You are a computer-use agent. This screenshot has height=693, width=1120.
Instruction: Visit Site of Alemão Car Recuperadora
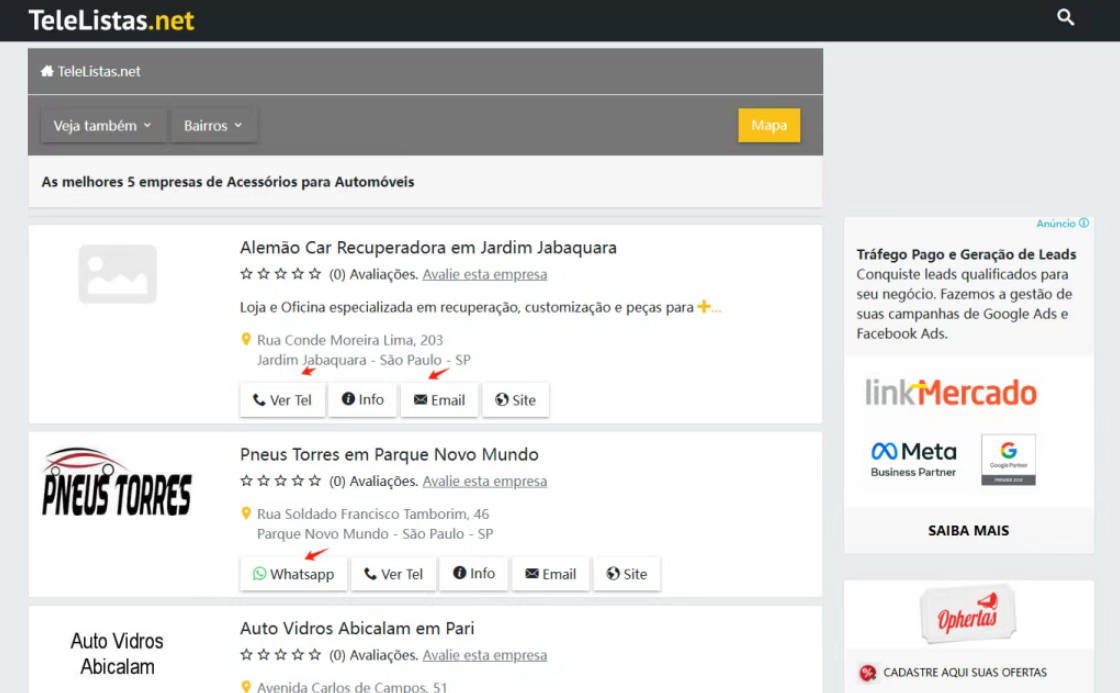(x=515, y=400)
